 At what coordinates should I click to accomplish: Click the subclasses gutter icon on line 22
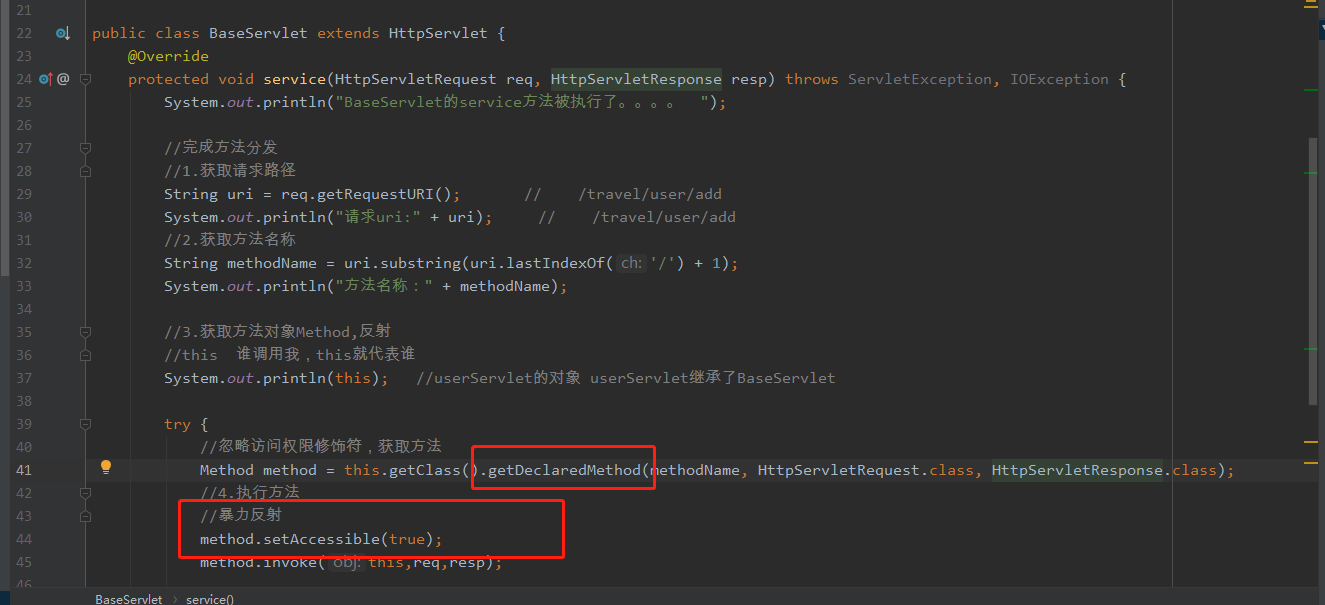point(62,33)
